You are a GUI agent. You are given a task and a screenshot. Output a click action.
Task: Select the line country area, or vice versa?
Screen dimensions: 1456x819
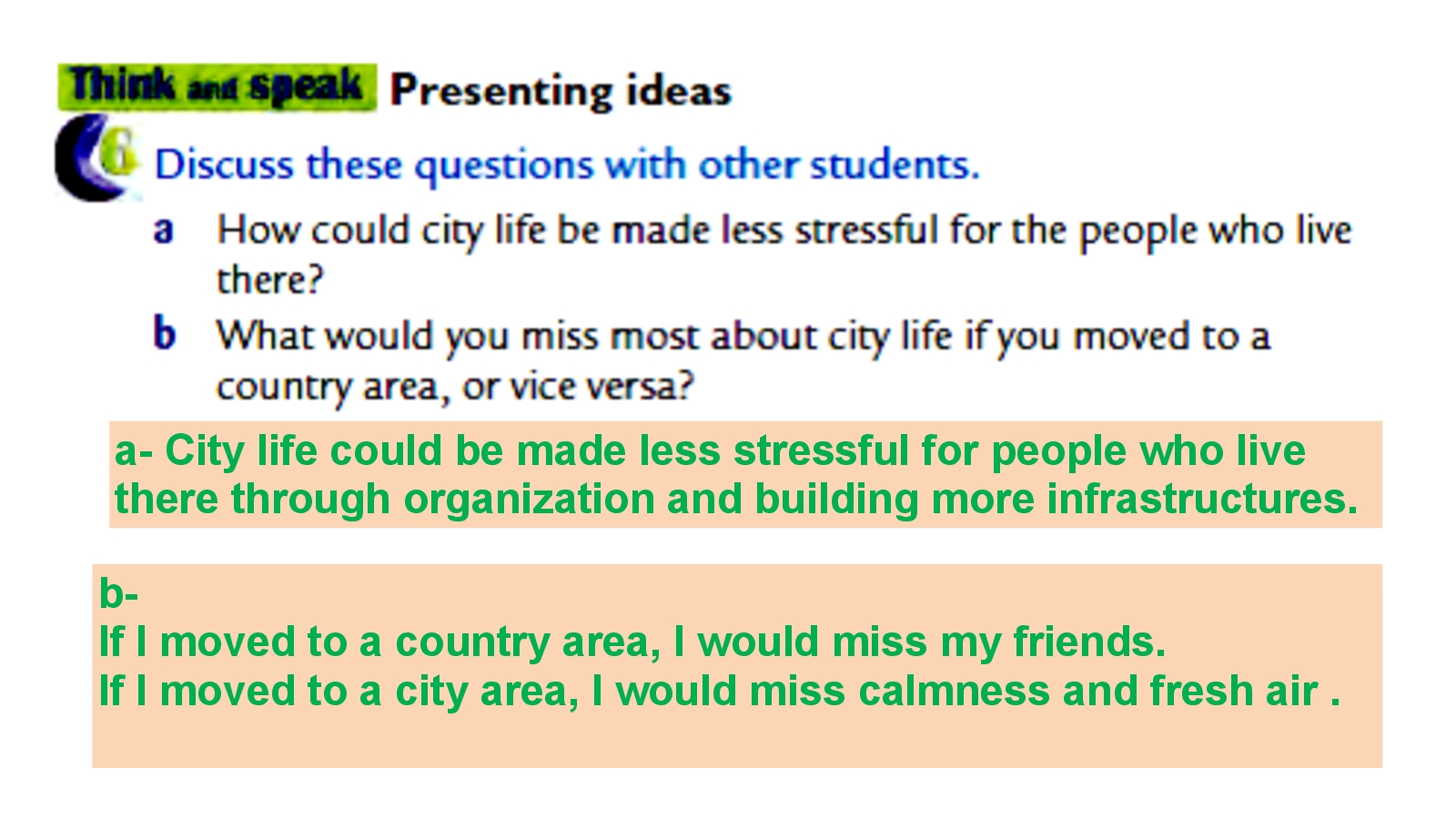(x=455, y=387)
